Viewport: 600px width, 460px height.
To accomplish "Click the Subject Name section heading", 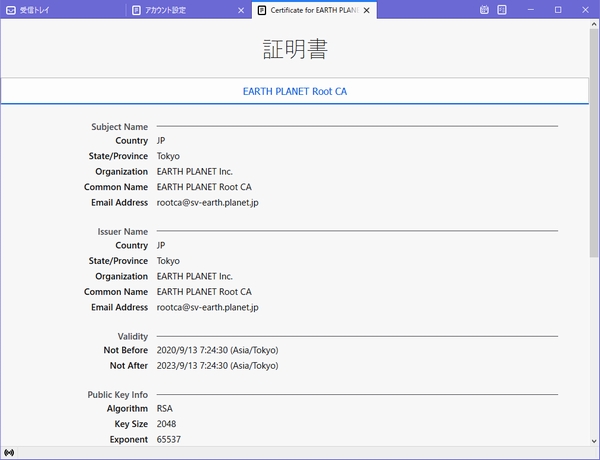I will tap(119, 127).
